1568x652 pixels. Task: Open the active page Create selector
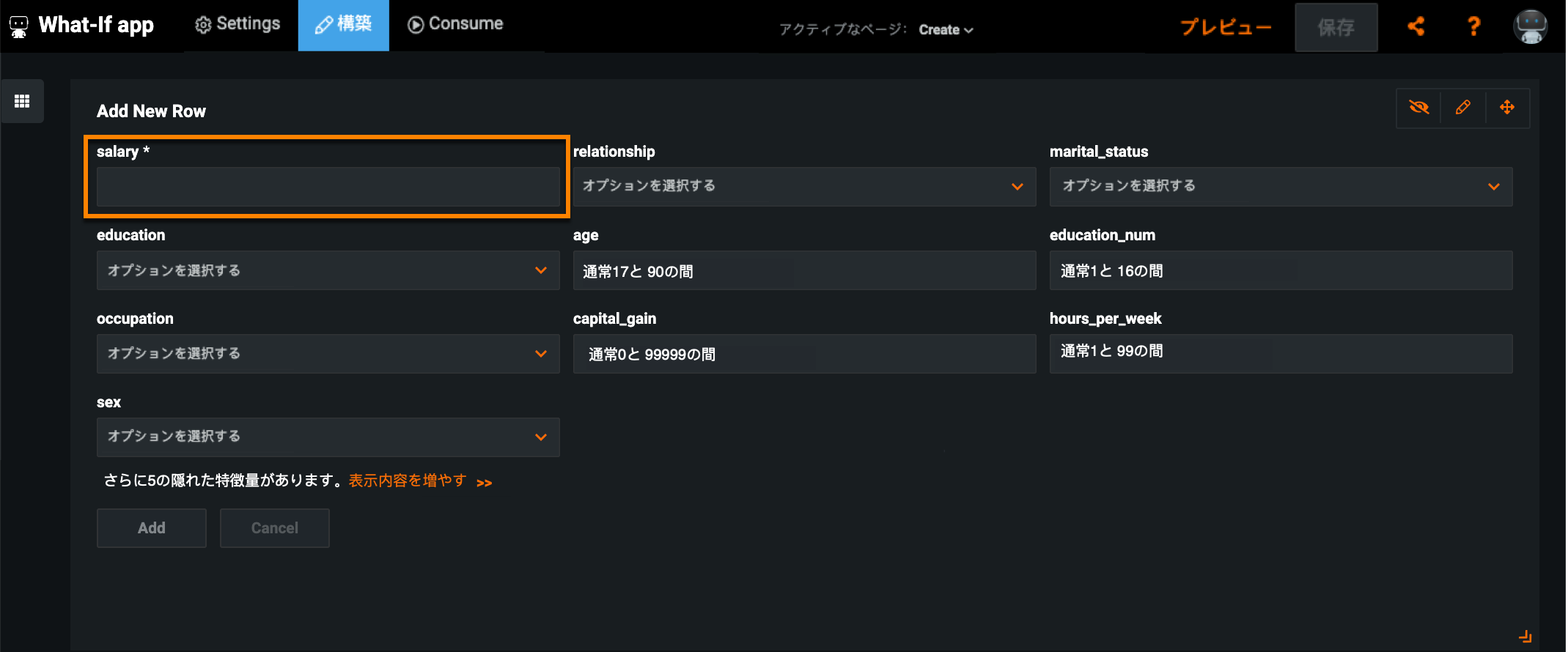pyautogui.click(x=946, y=30)
